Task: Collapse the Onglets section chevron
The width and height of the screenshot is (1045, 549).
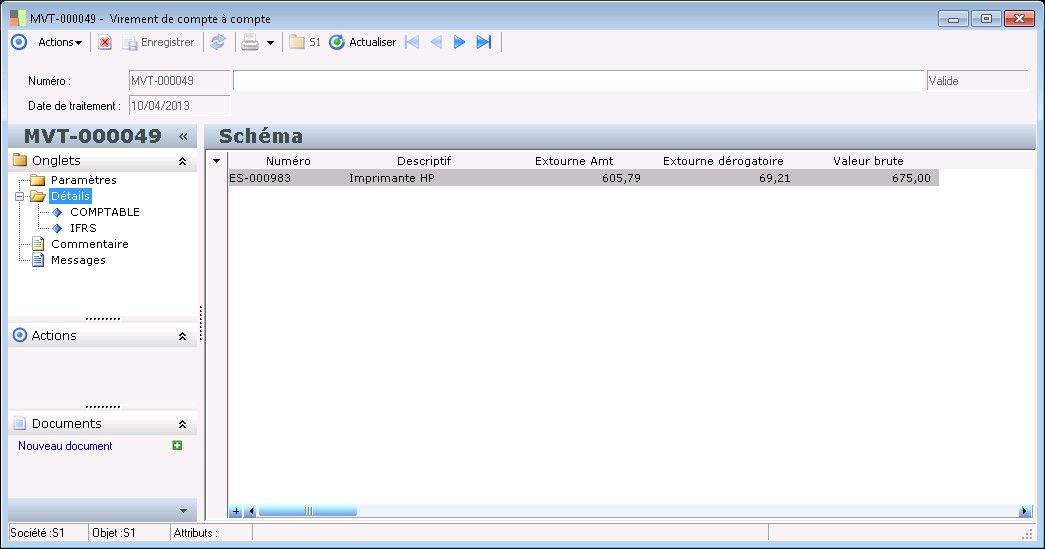Action: (x=182, y=161)
